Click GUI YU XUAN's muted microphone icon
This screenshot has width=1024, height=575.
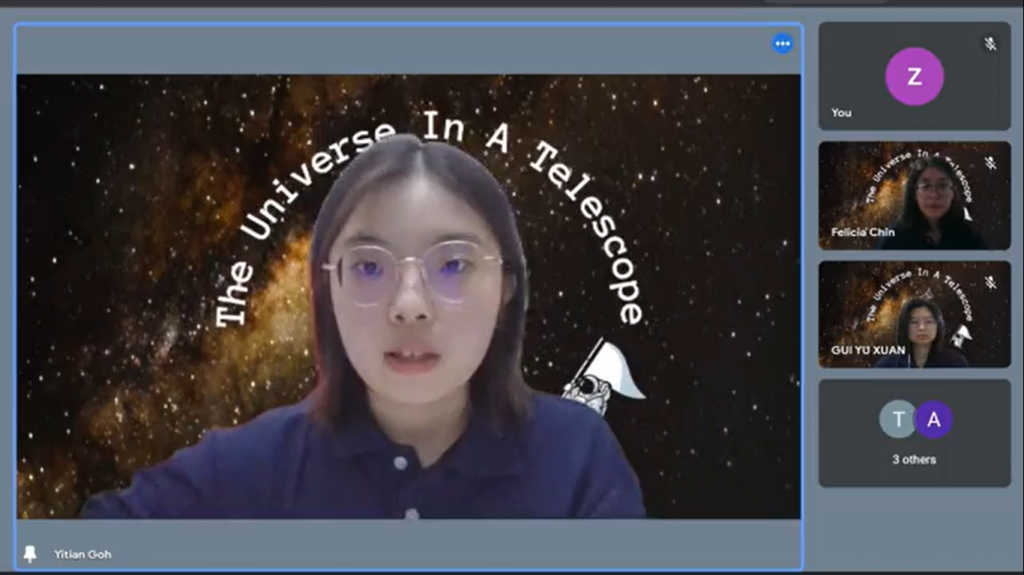coord(990,282)
